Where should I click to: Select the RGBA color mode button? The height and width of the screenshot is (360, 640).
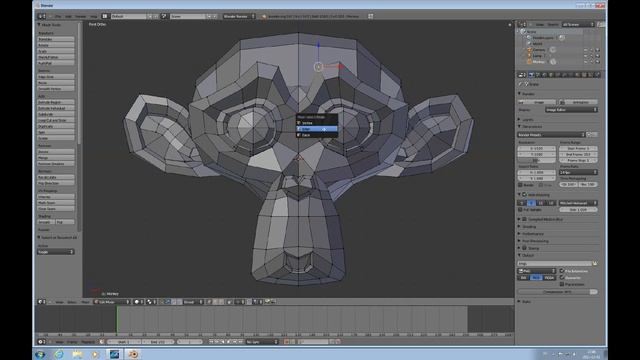point(549,278)
